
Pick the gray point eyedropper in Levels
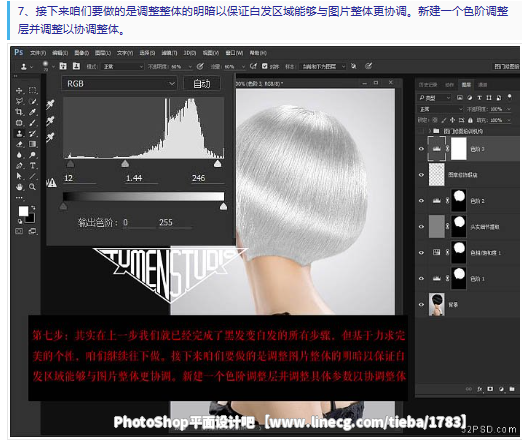50,121
